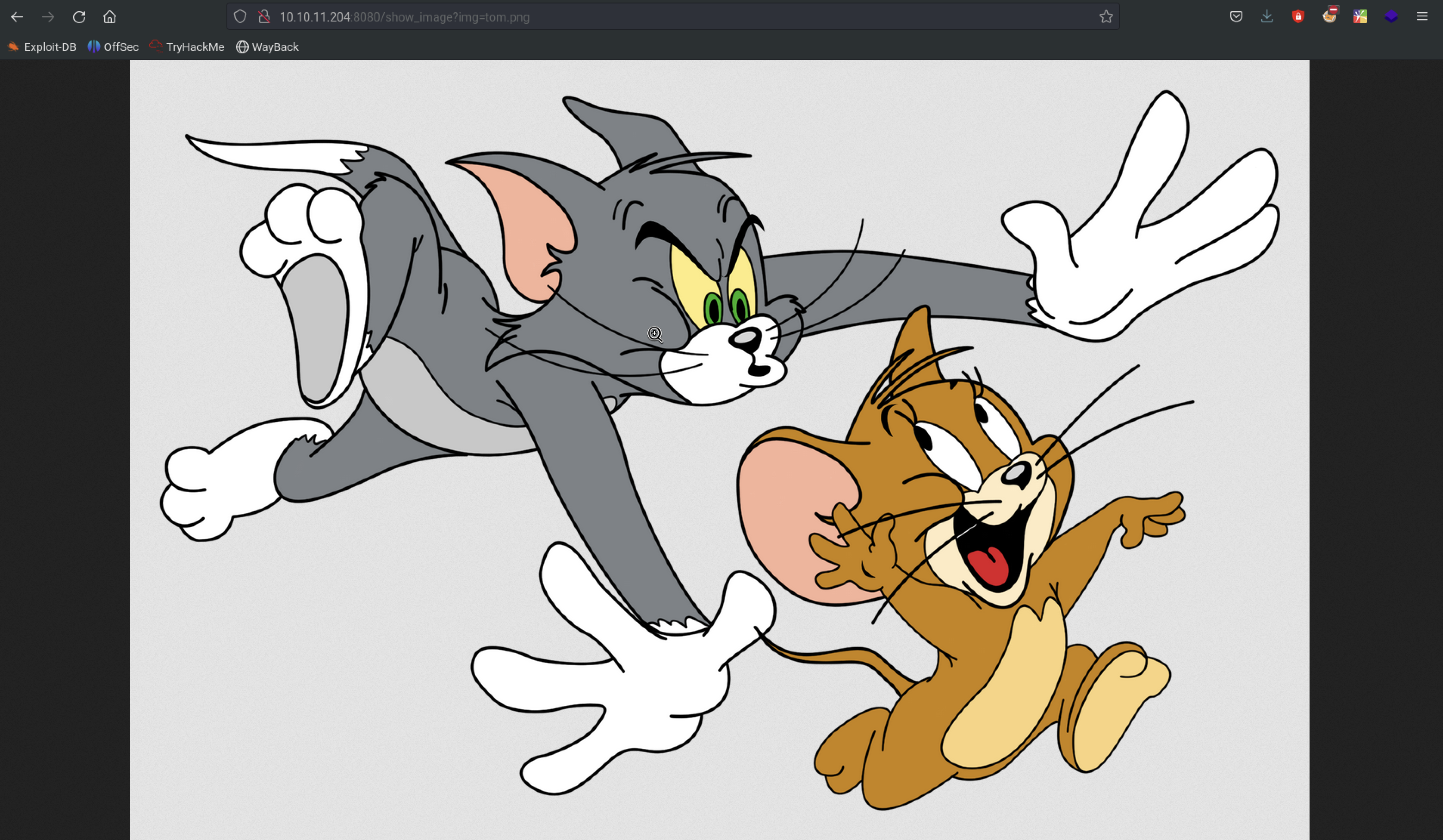Viewport: 1443px width, 840px height.
Task: Click the forward navigation arrow
Action: [48, 17]
